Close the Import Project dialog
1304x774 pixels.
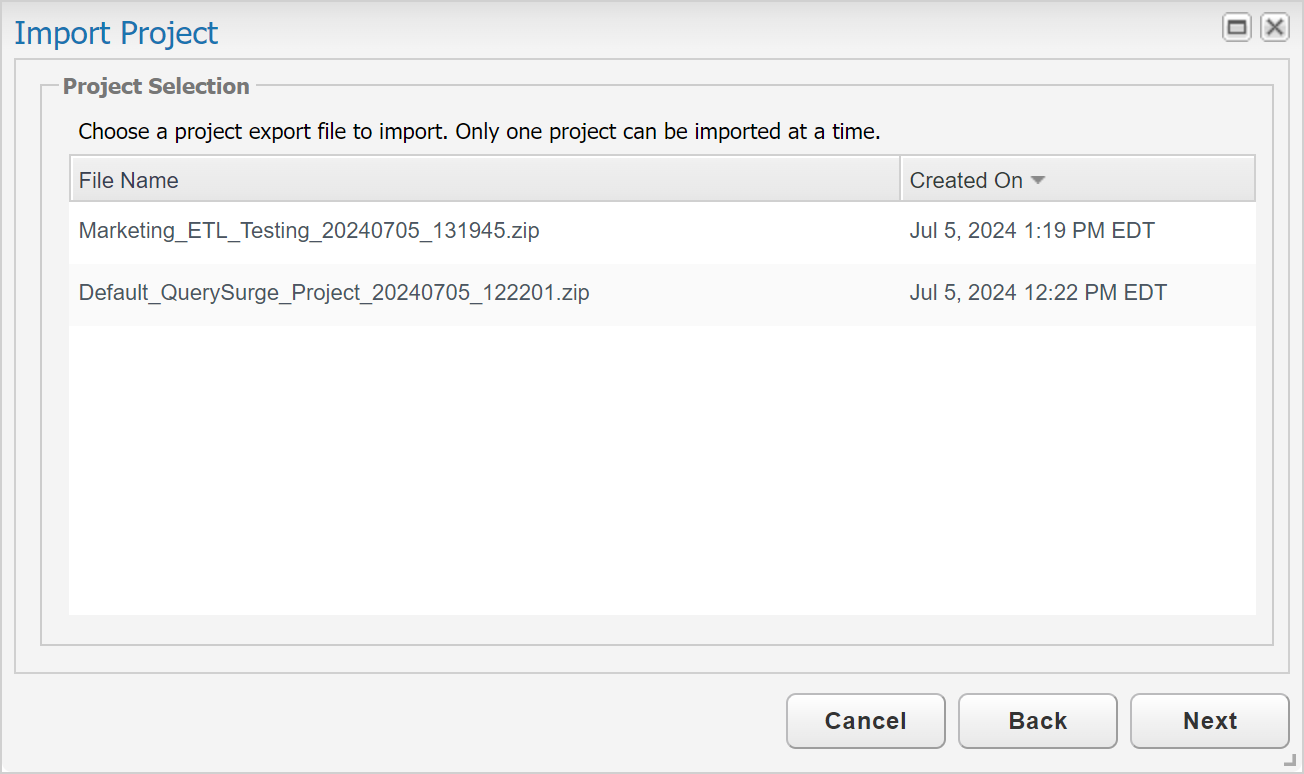click(x=1274, y=28)
